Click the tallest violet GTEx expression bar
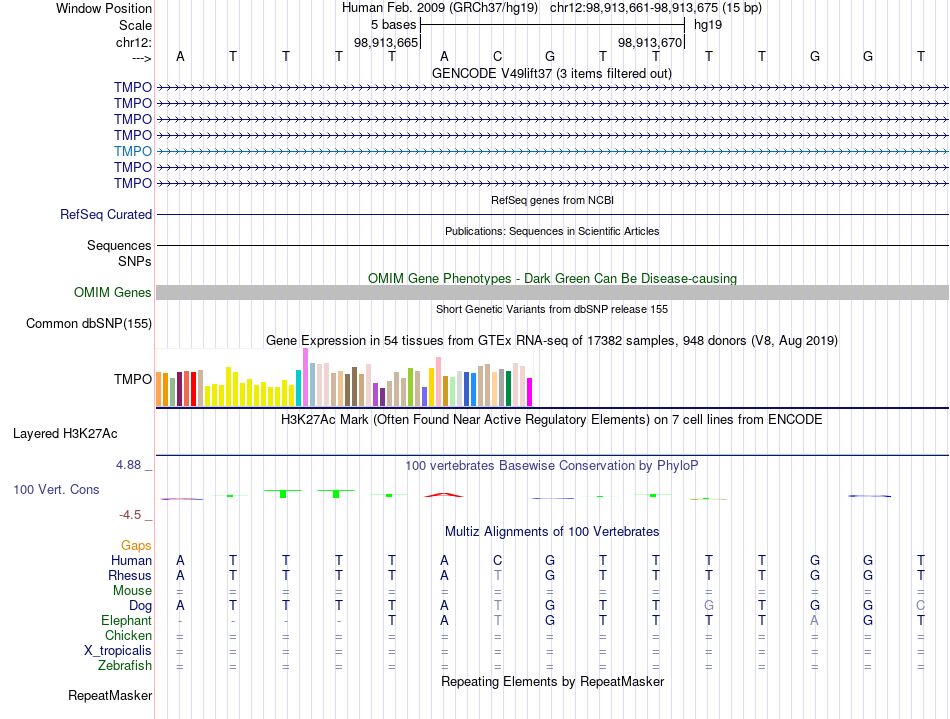950x719 pixels. pos(306,377)
